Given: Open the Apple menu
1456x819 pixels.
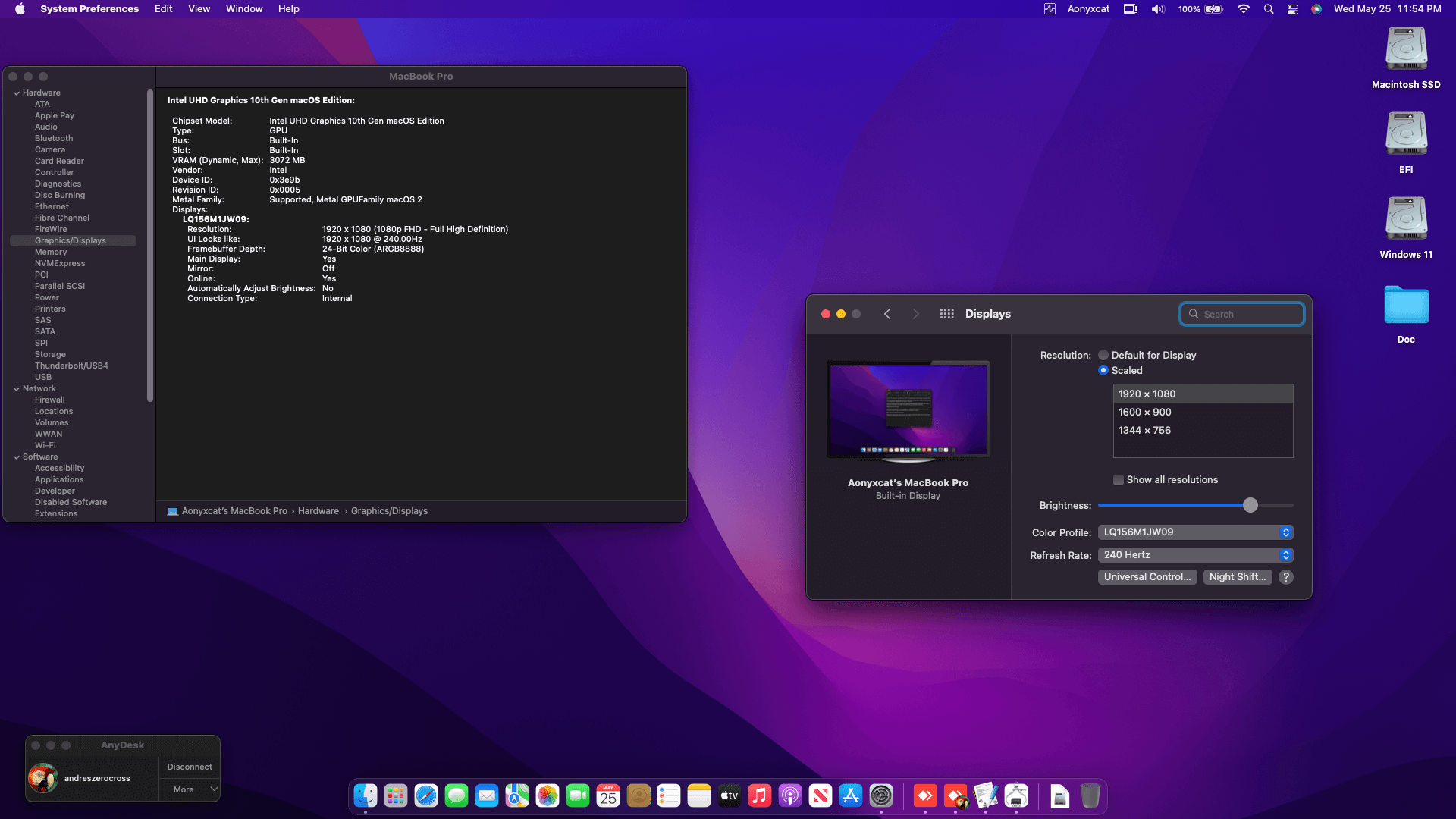Looking at the screenshot, I should (x=20, y=9).
